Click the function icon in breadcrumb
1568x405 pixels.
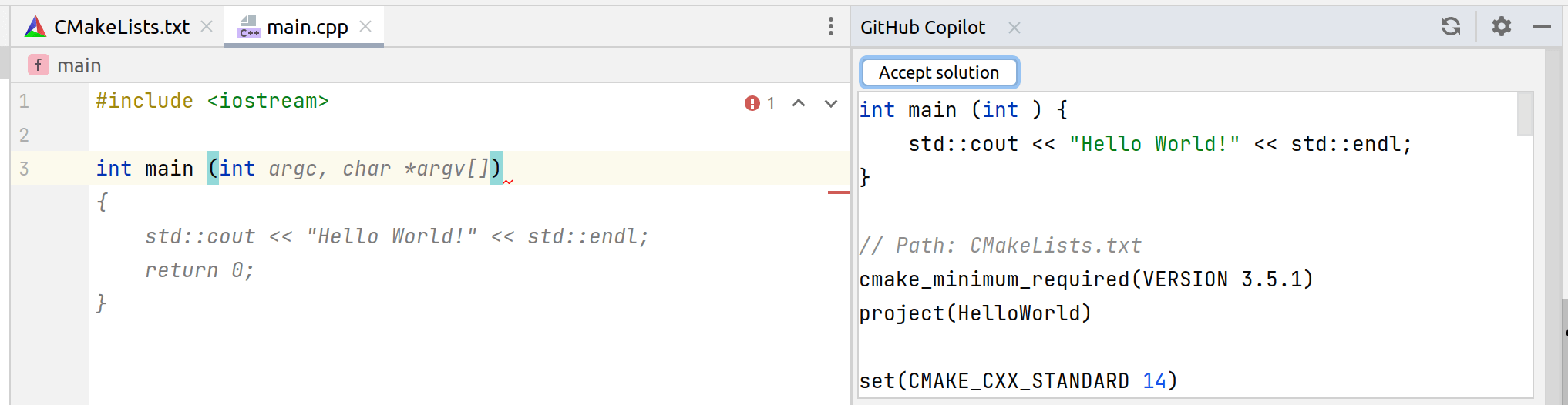pyautogui.click(x=38, y=65)
